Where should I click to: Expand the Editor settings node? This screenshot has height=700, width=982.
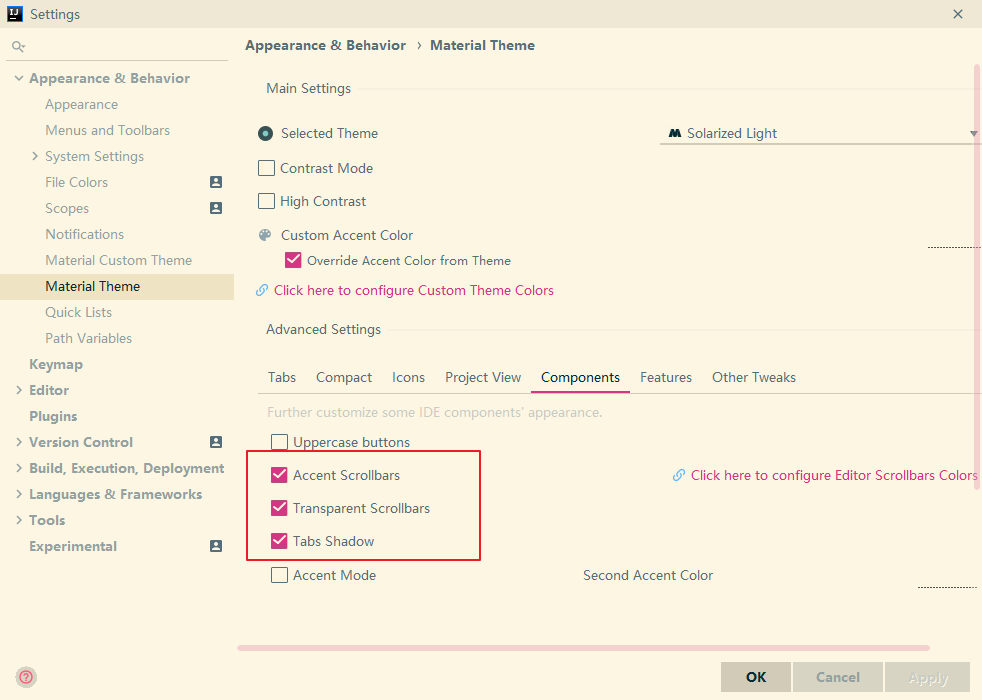19,390
